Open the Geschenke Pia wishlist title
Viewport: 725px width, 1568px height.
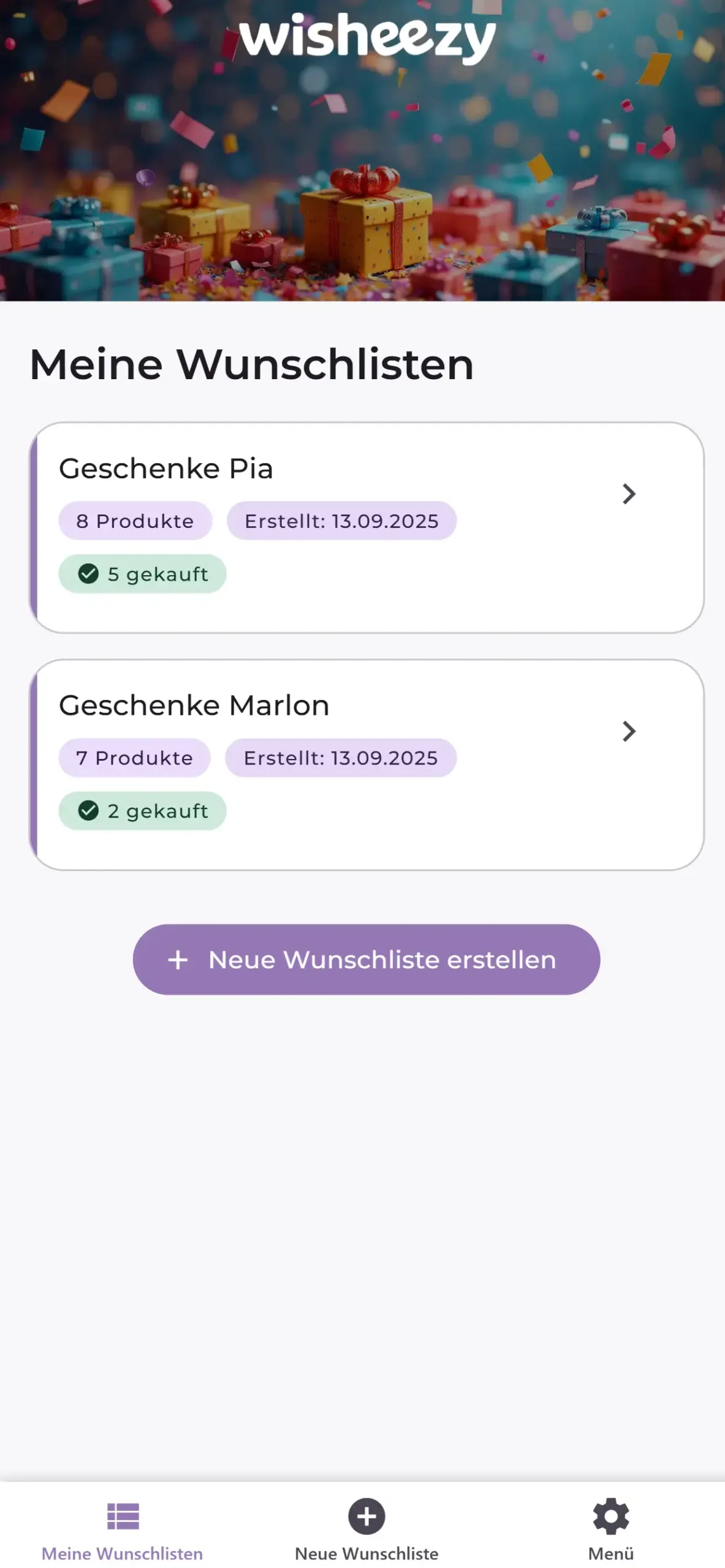point(166,469)
